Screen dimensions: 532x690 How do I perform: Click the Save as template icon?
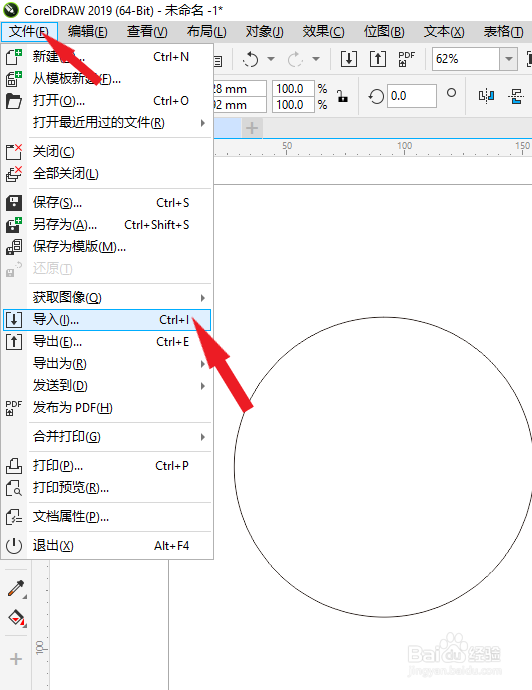[14, 247]
